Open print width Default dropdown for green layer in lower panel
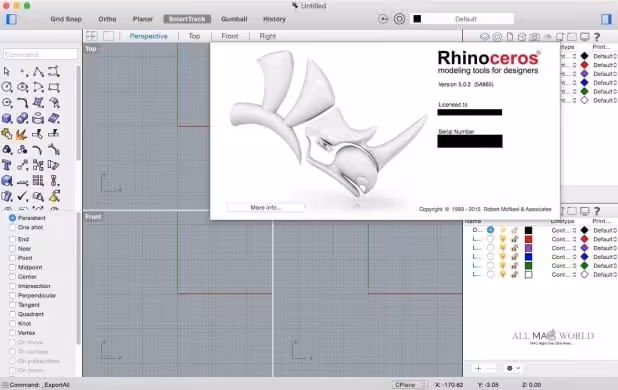This screenshot has width=618, height=390. [x=605, y=266]
